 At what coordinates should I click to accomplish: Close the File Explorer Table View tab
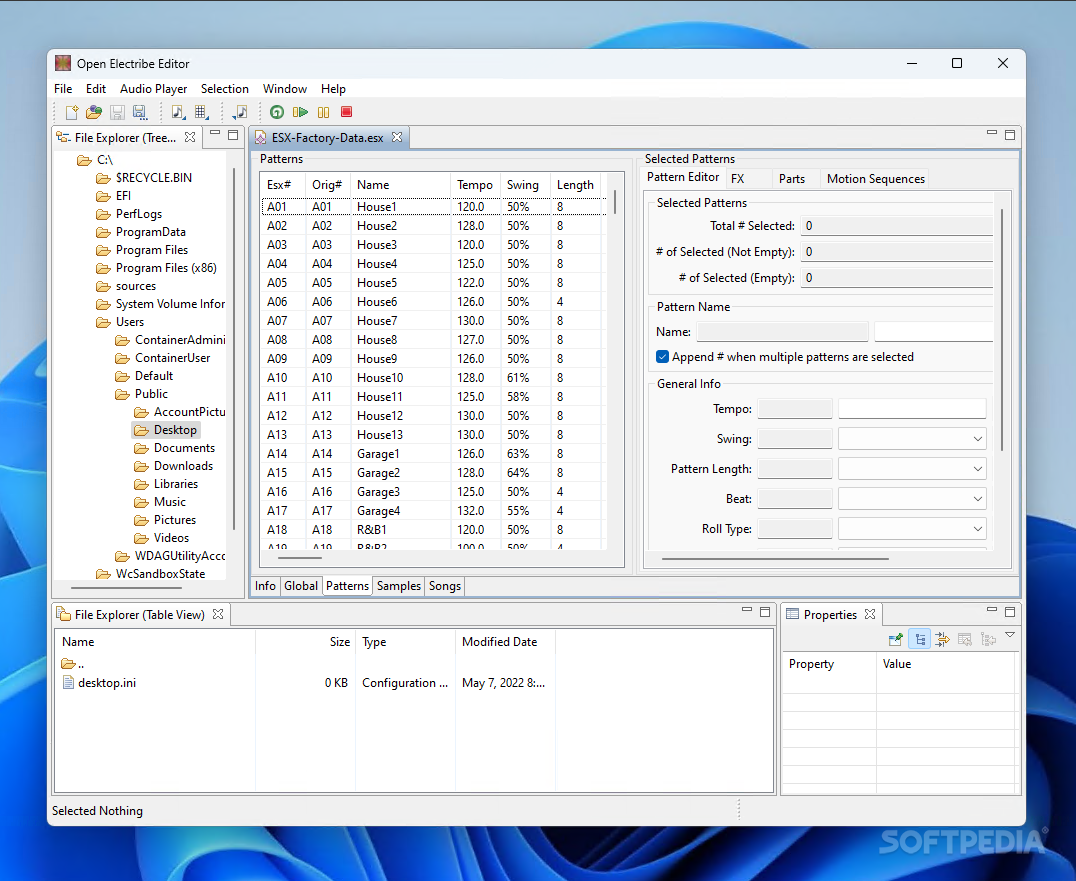(218, 614)
